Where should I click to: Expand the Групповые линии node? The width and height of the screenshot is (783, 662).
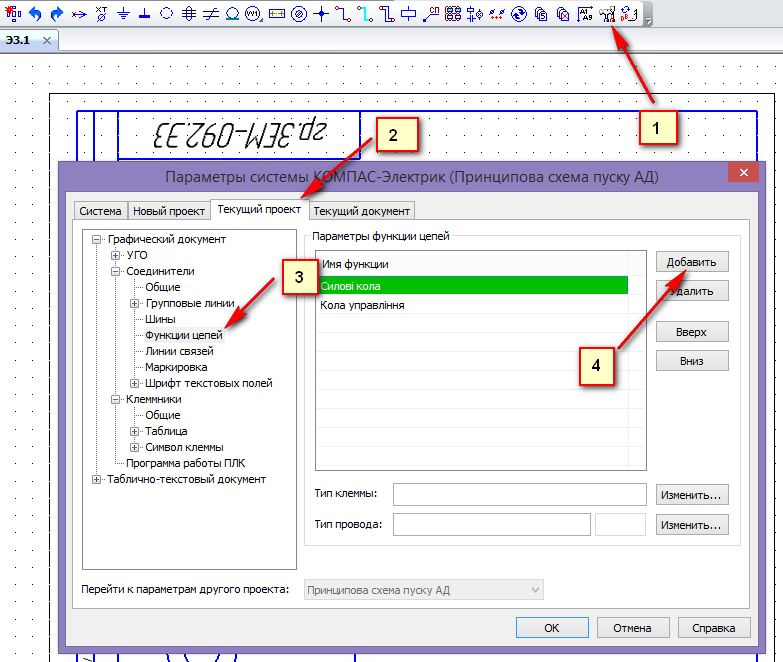[134, 303]
